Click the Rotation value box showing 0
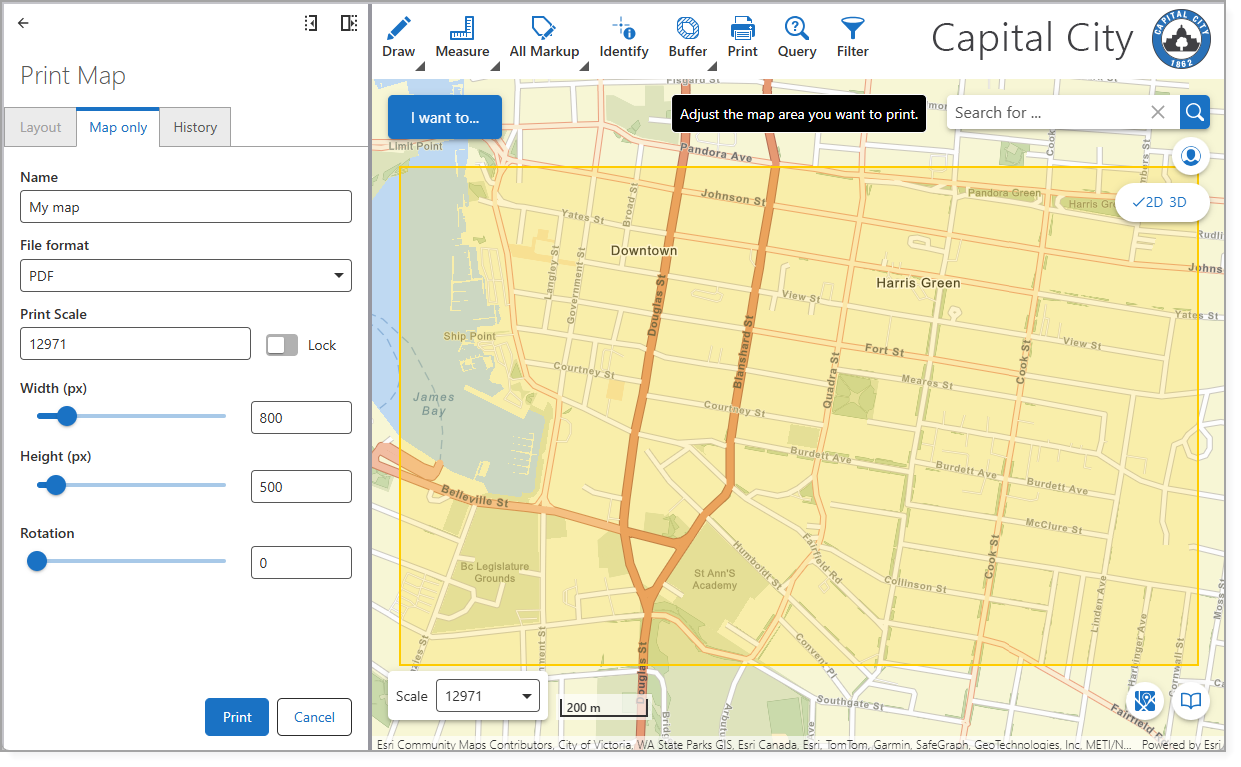The height and width of the screenshot is (767, 1241). pos(301,563)
